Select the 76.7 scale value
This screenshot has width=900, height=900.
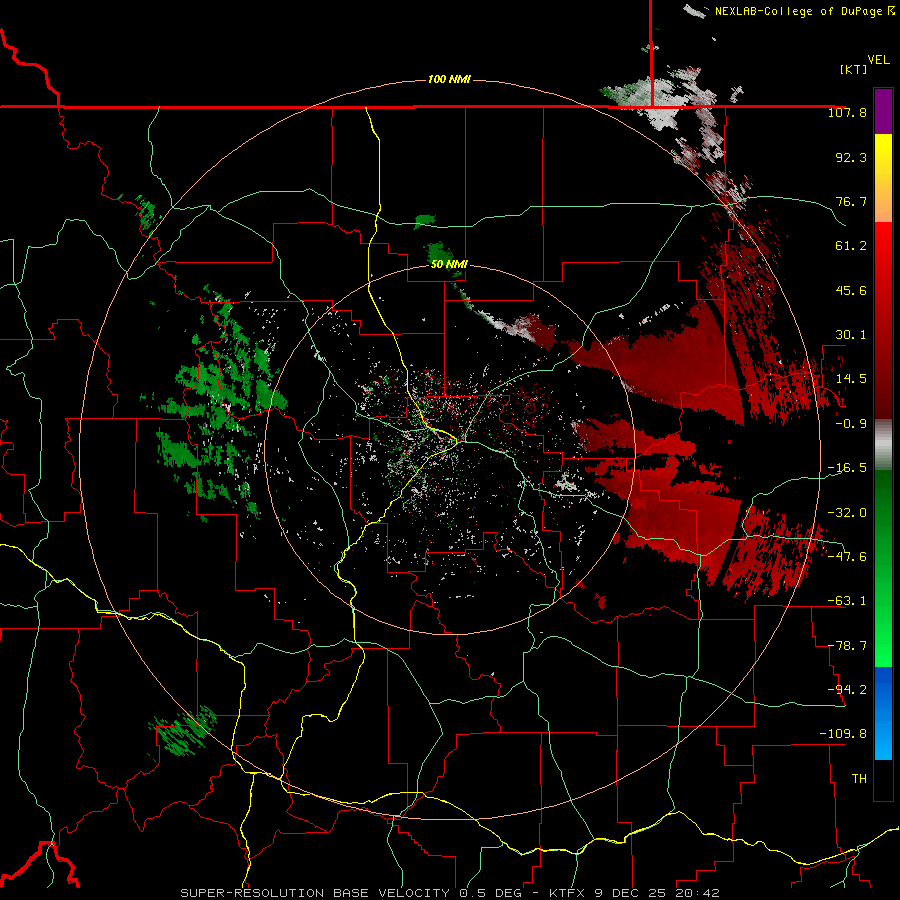(x=851, y=201)
